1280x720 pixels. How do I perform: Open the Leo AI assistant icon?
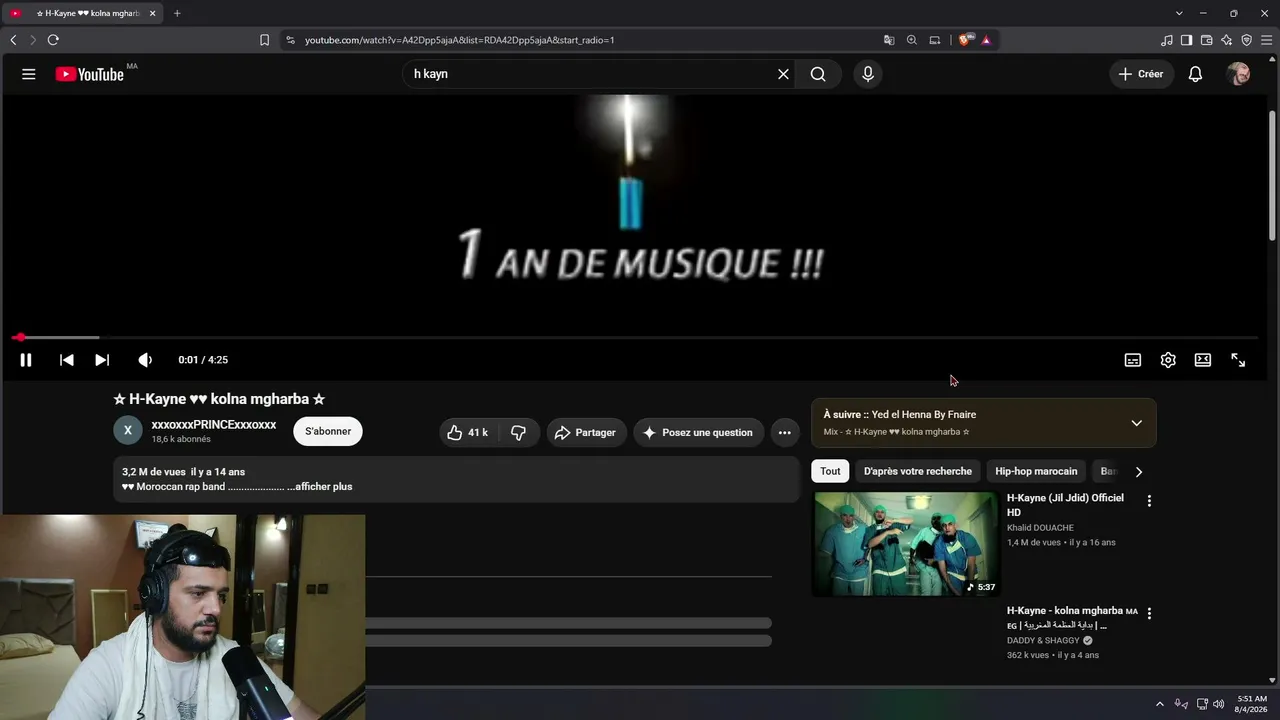pos(1227,40)
